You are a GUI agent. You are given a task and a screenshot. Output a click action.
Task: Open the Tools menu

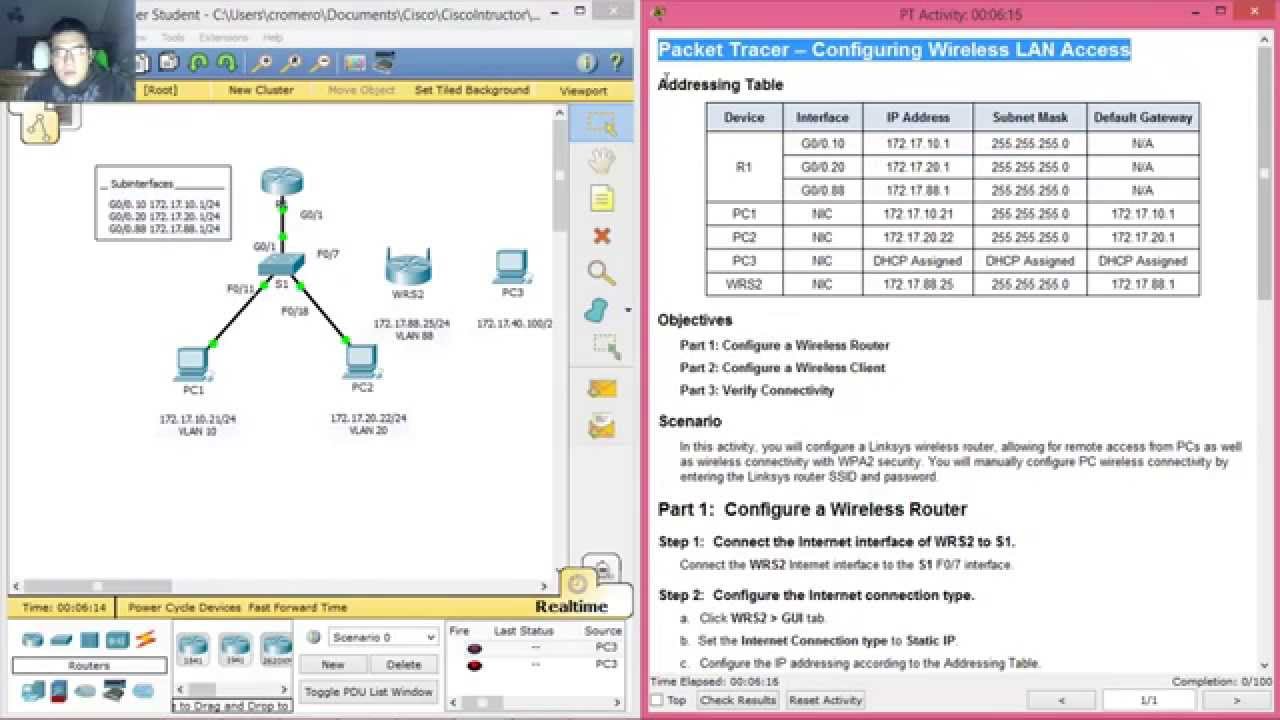click(x=173, y=37)
